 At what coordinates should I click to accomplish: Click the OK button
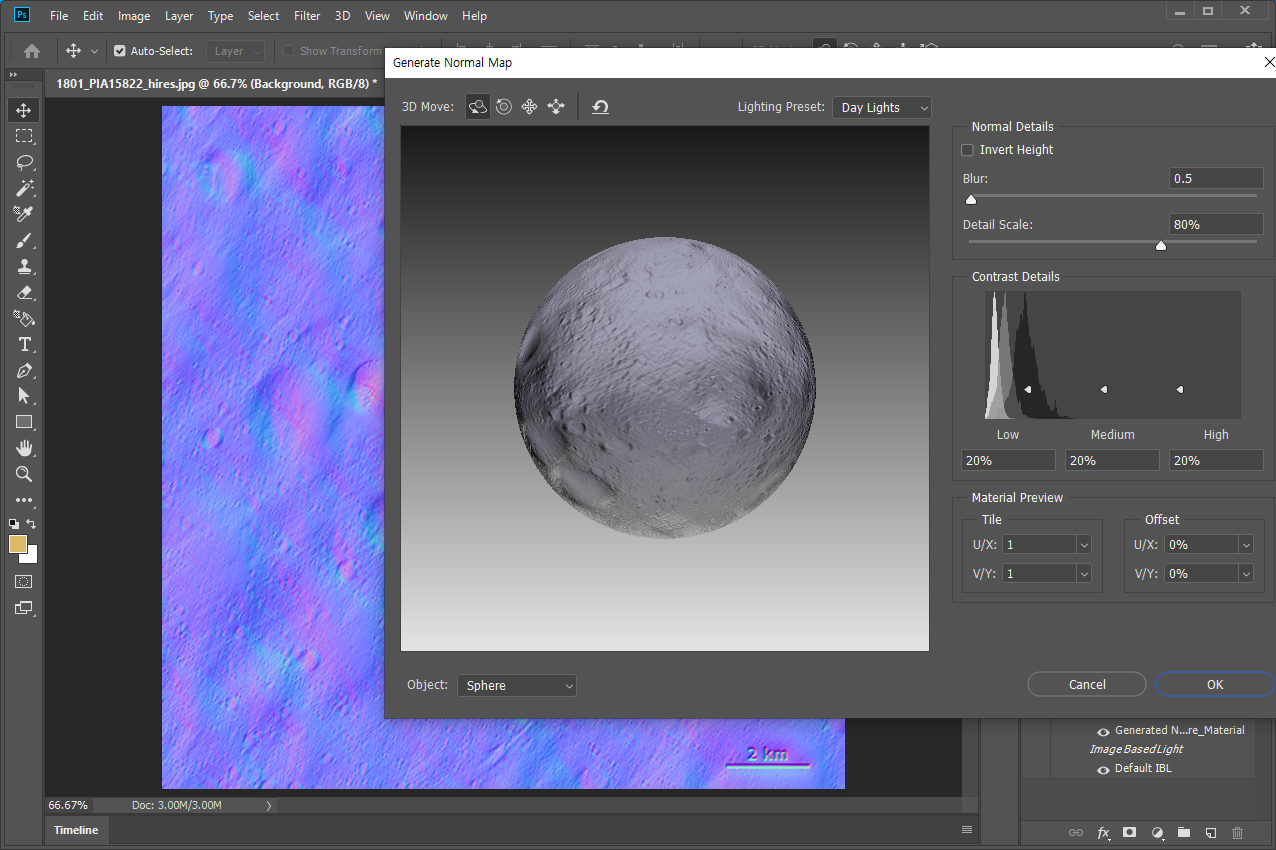[x=1214, y=684]
